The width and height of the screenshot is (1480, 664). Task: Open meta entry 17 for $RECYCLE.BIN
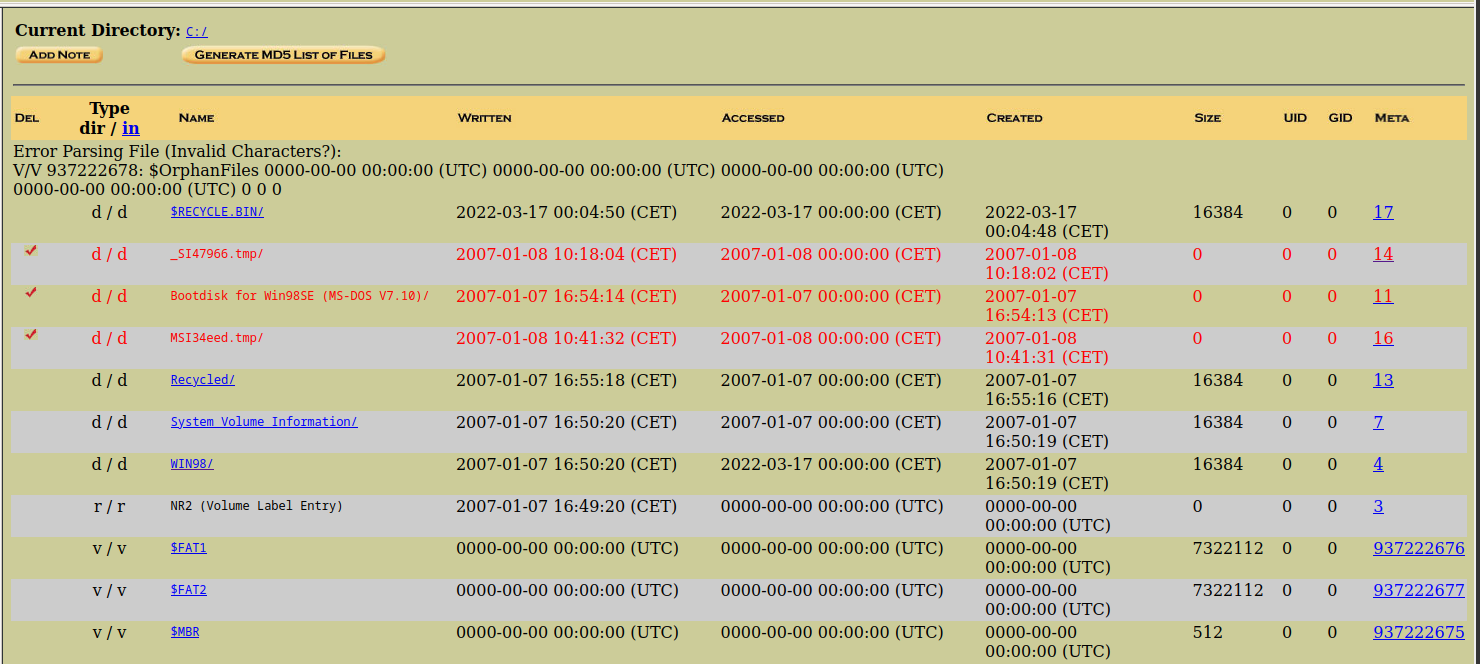click(x=1383, y=212)
